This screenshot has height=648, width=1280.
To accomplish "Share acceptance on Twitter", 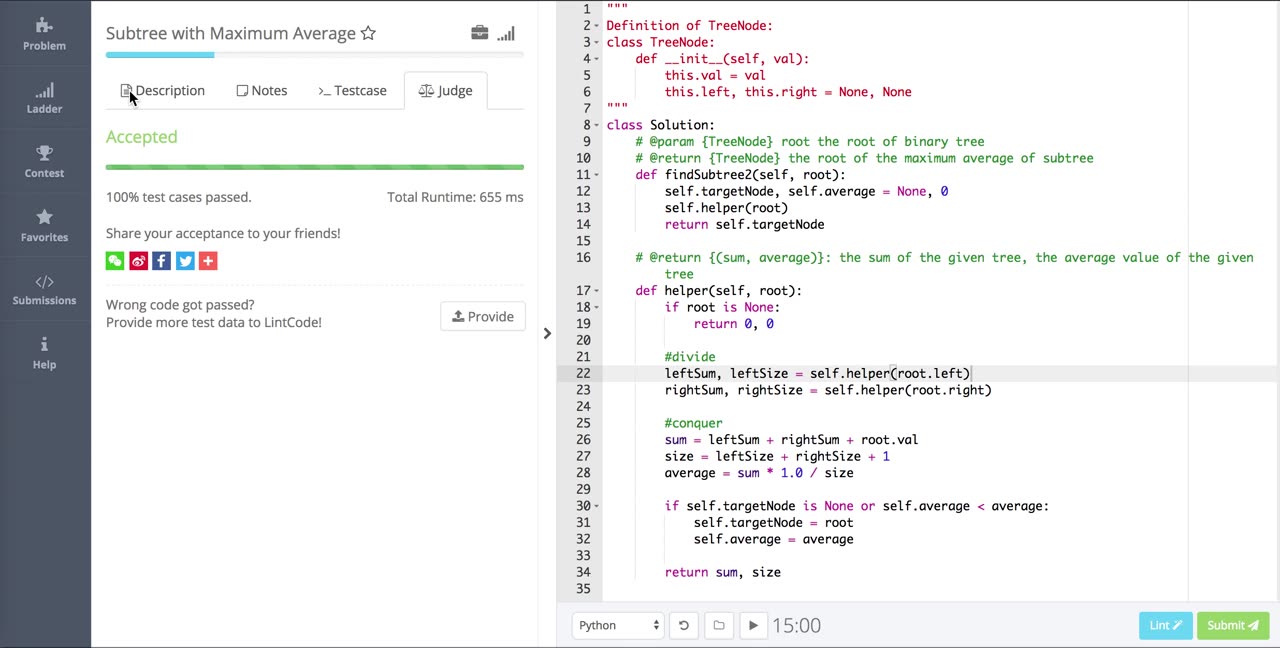I will coord(185,261).
